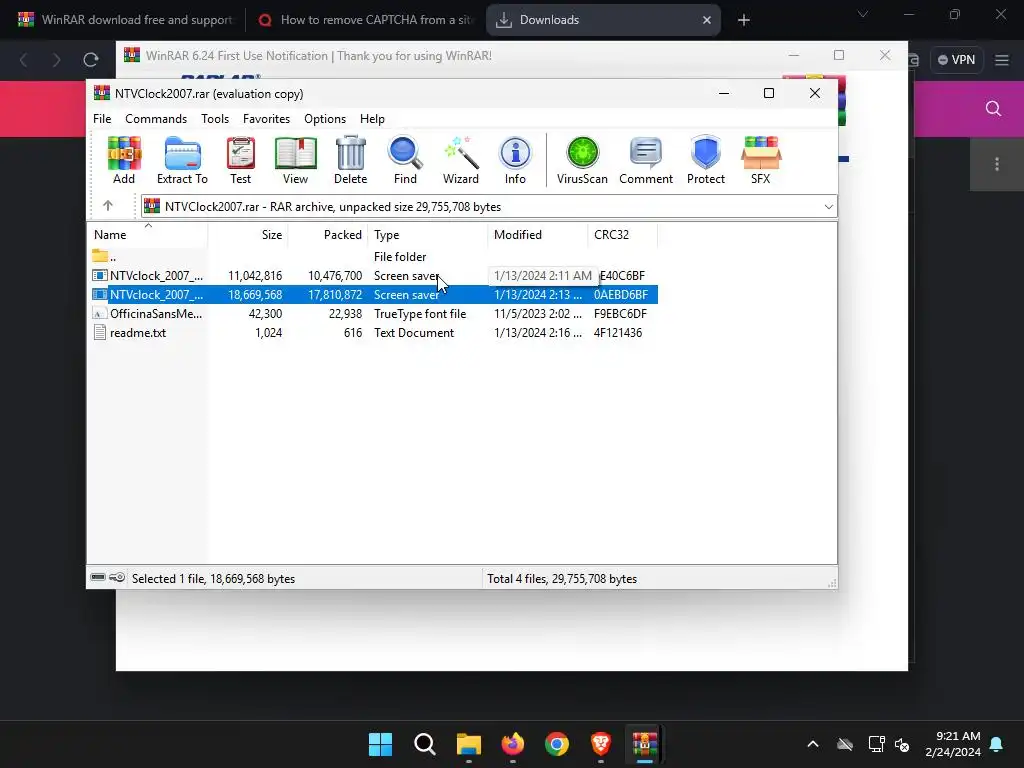
Task: Open the browser hamburger menu
Action: pyautogui.click(x=1002, y=60)
